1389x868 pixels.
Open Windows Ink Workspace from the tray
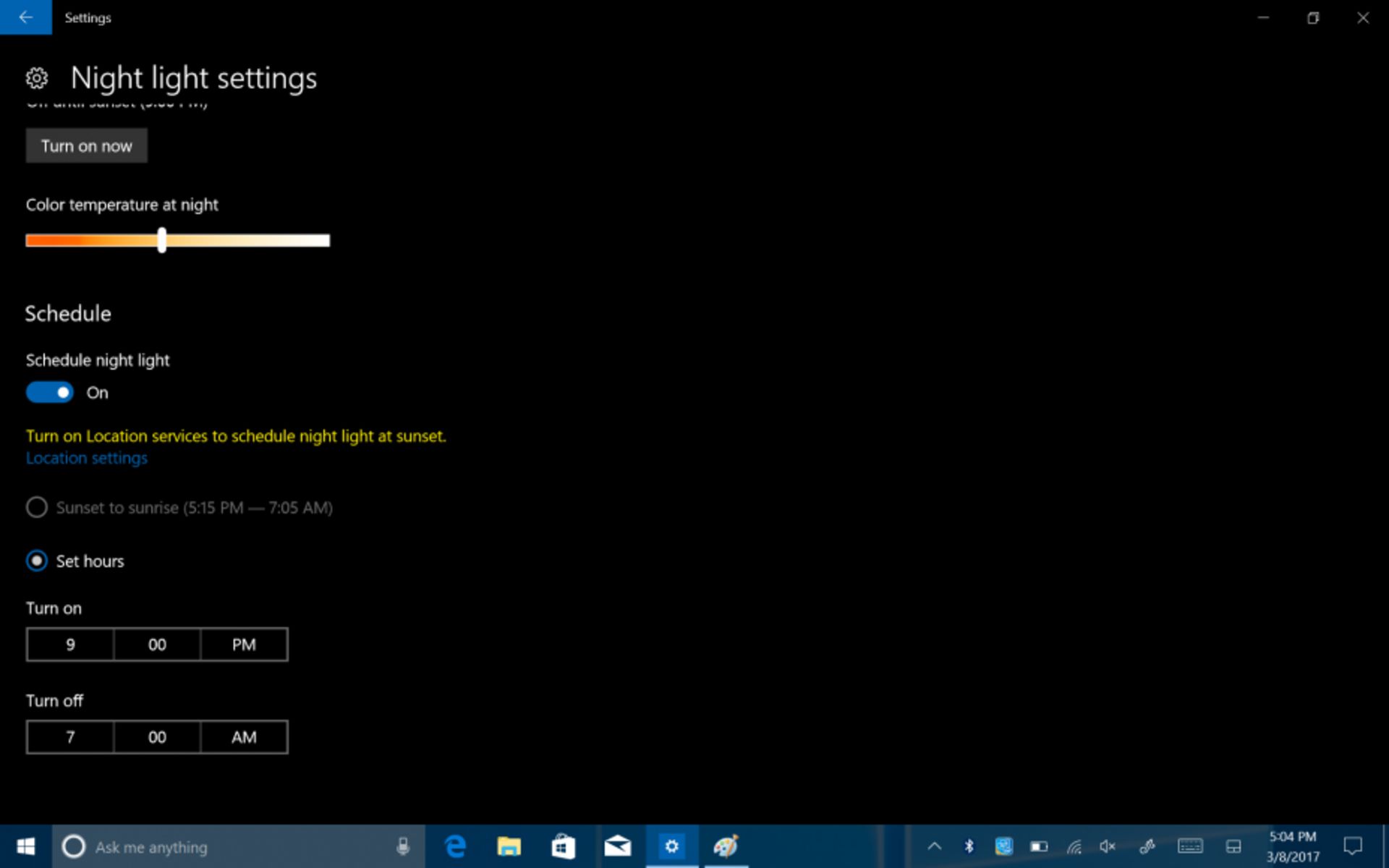pos(1148,846)
